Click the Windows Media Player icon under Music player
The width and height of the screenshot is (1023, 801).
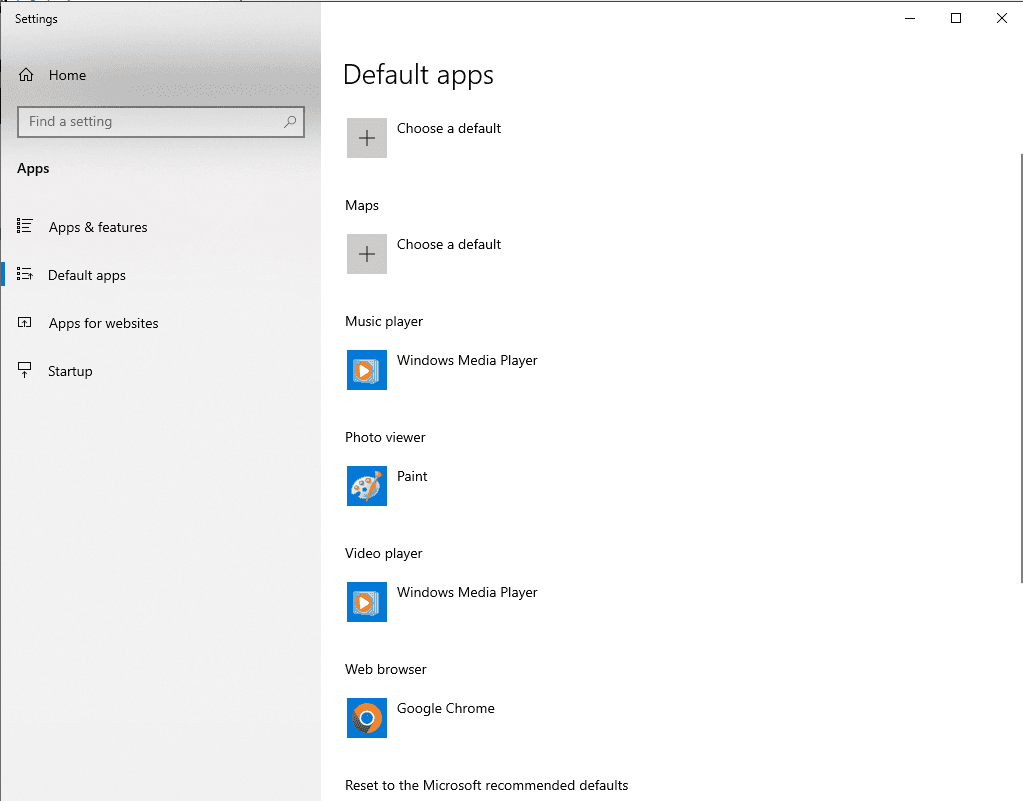click(366, 370)
